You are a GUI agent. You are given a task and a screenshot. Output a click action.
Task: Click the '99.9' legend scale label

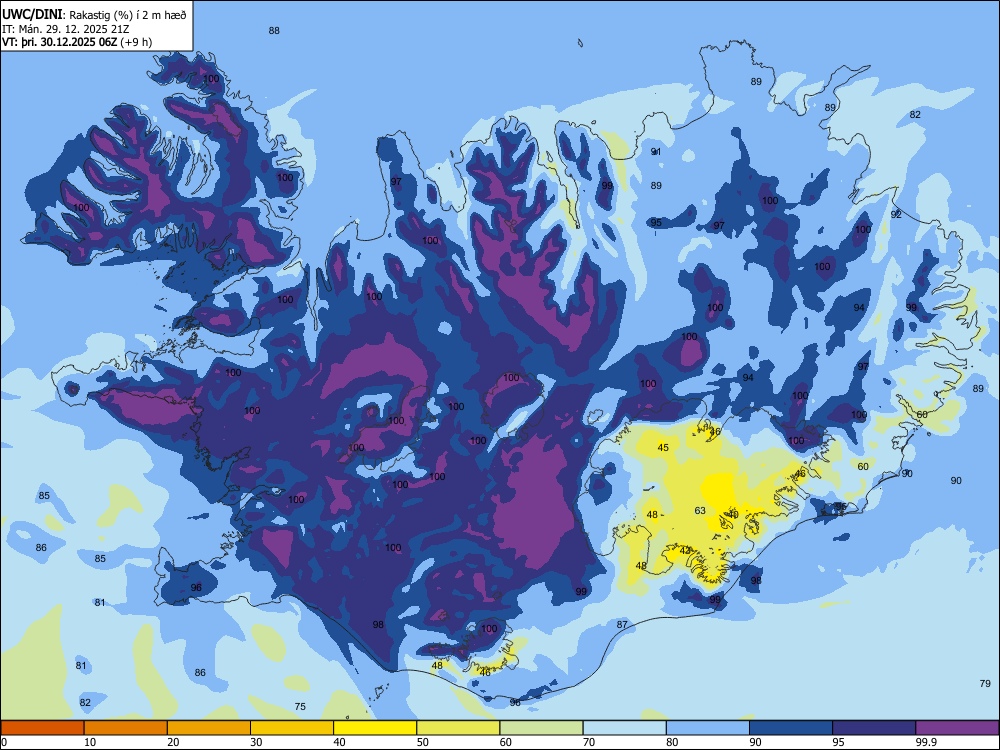tap(926, 742)
